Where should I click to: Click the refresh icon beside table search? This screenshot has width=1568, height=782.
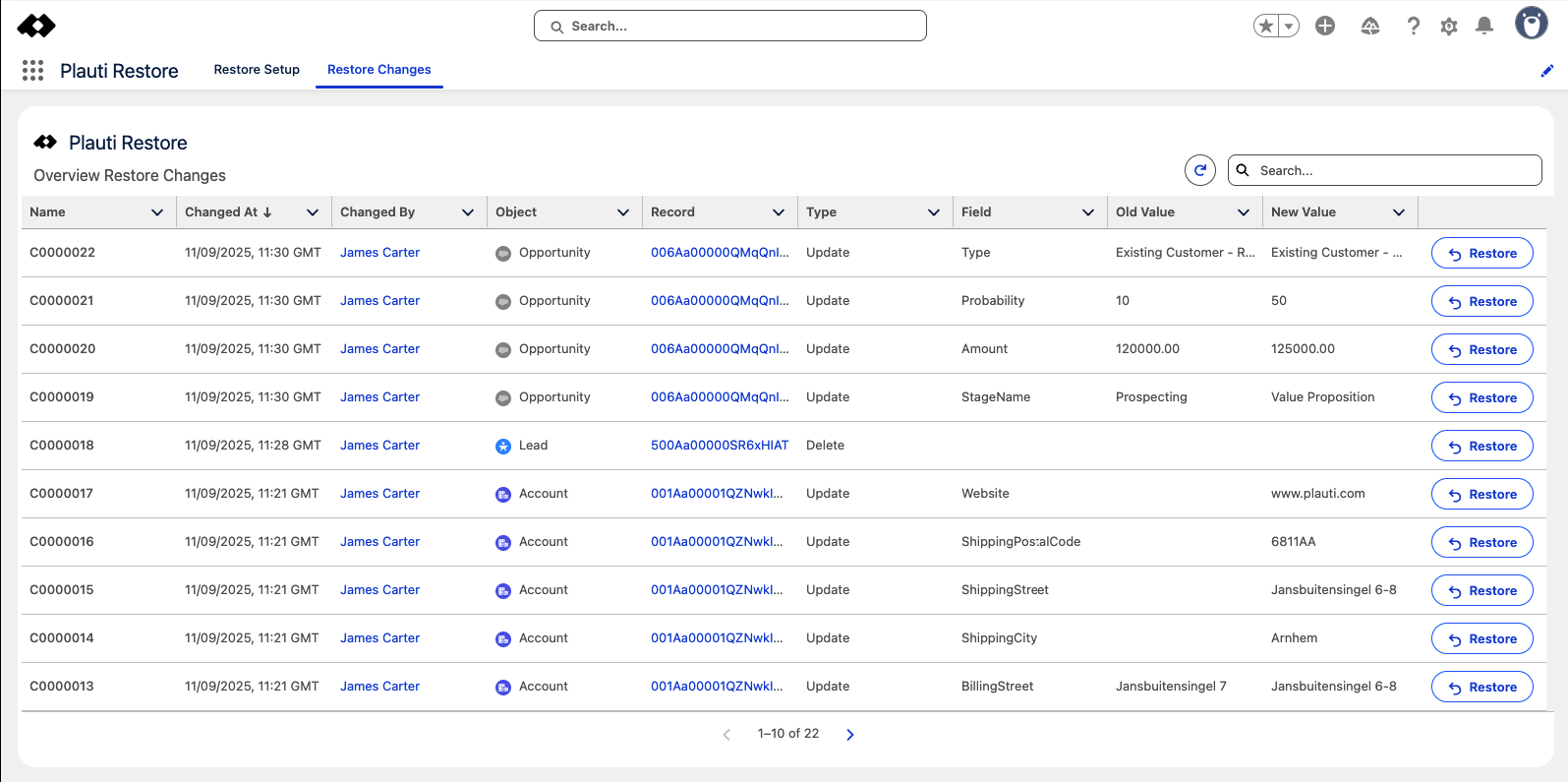tap(1199, 170)
